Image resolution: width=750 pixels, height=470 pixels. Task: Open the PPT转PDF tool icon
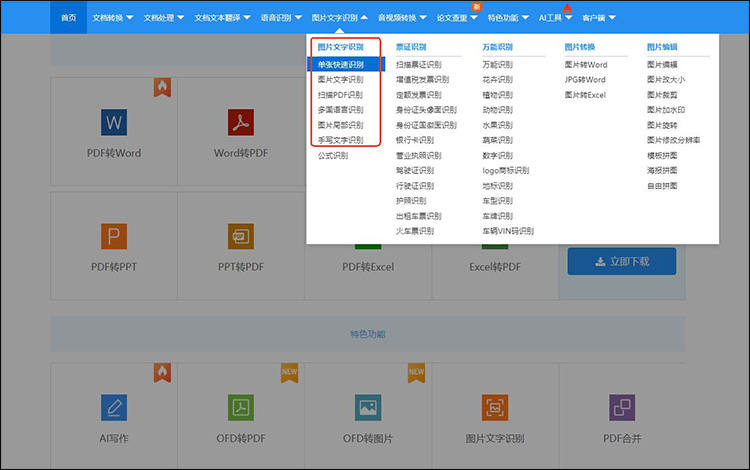241,236
